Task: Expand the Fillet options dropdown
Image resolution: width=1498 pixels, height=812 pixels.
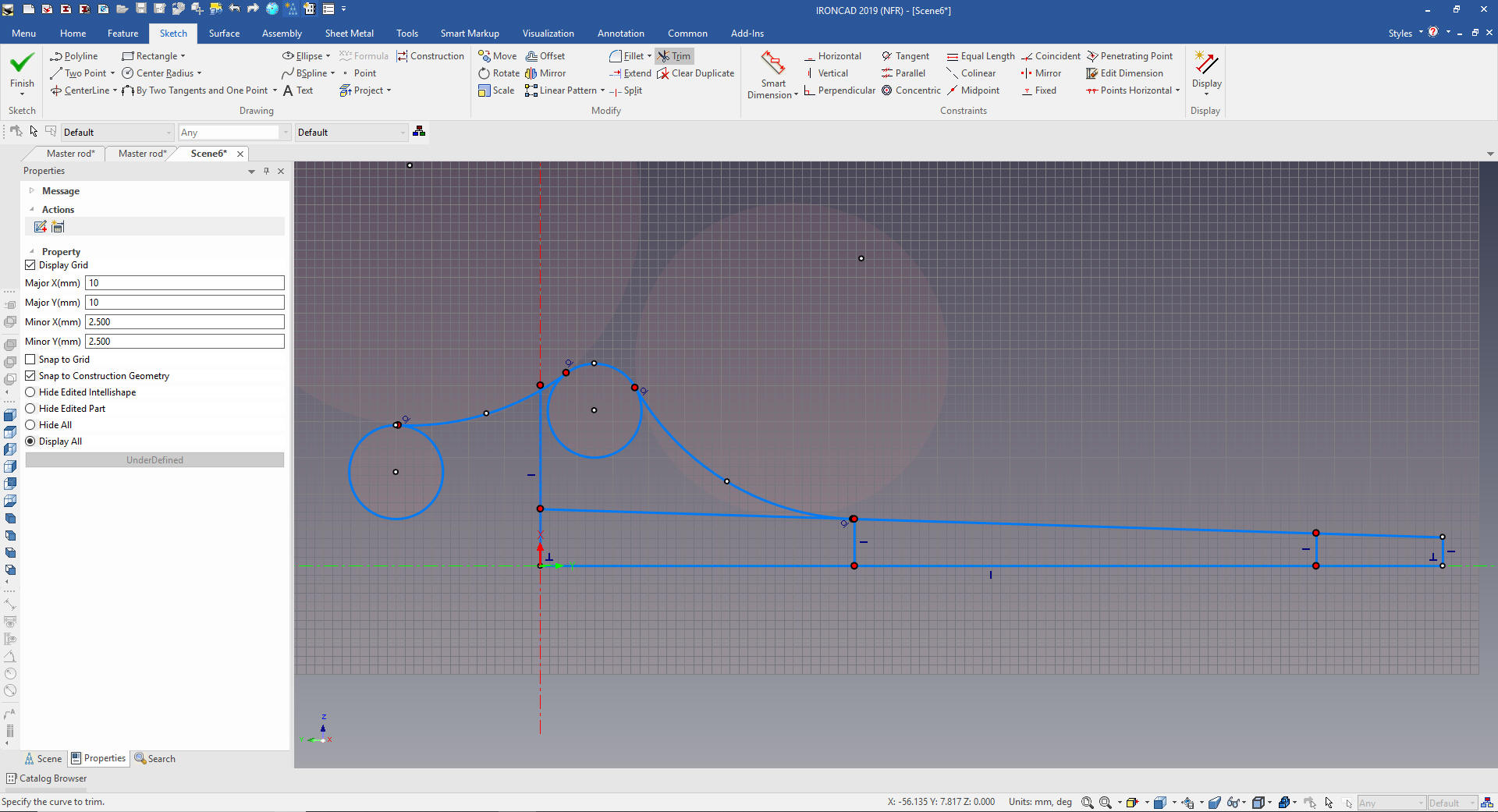Action: coord(649,56)
